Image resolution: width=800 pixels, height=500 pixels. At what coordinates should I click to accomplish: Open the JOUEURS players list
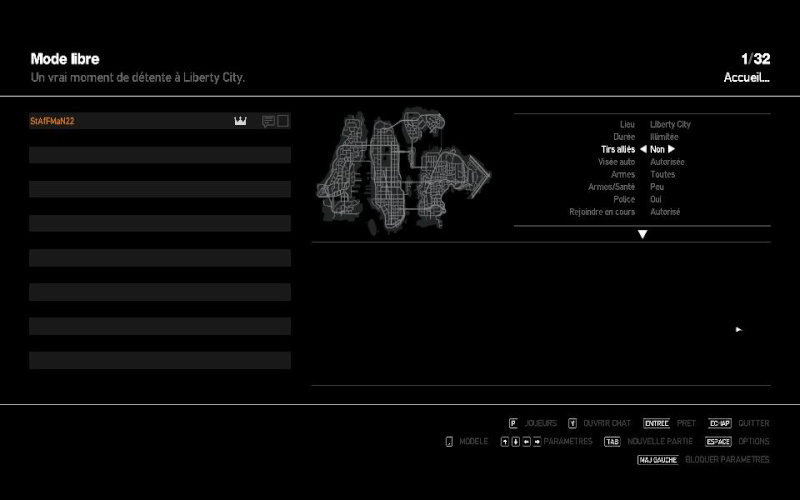point(541,423)
